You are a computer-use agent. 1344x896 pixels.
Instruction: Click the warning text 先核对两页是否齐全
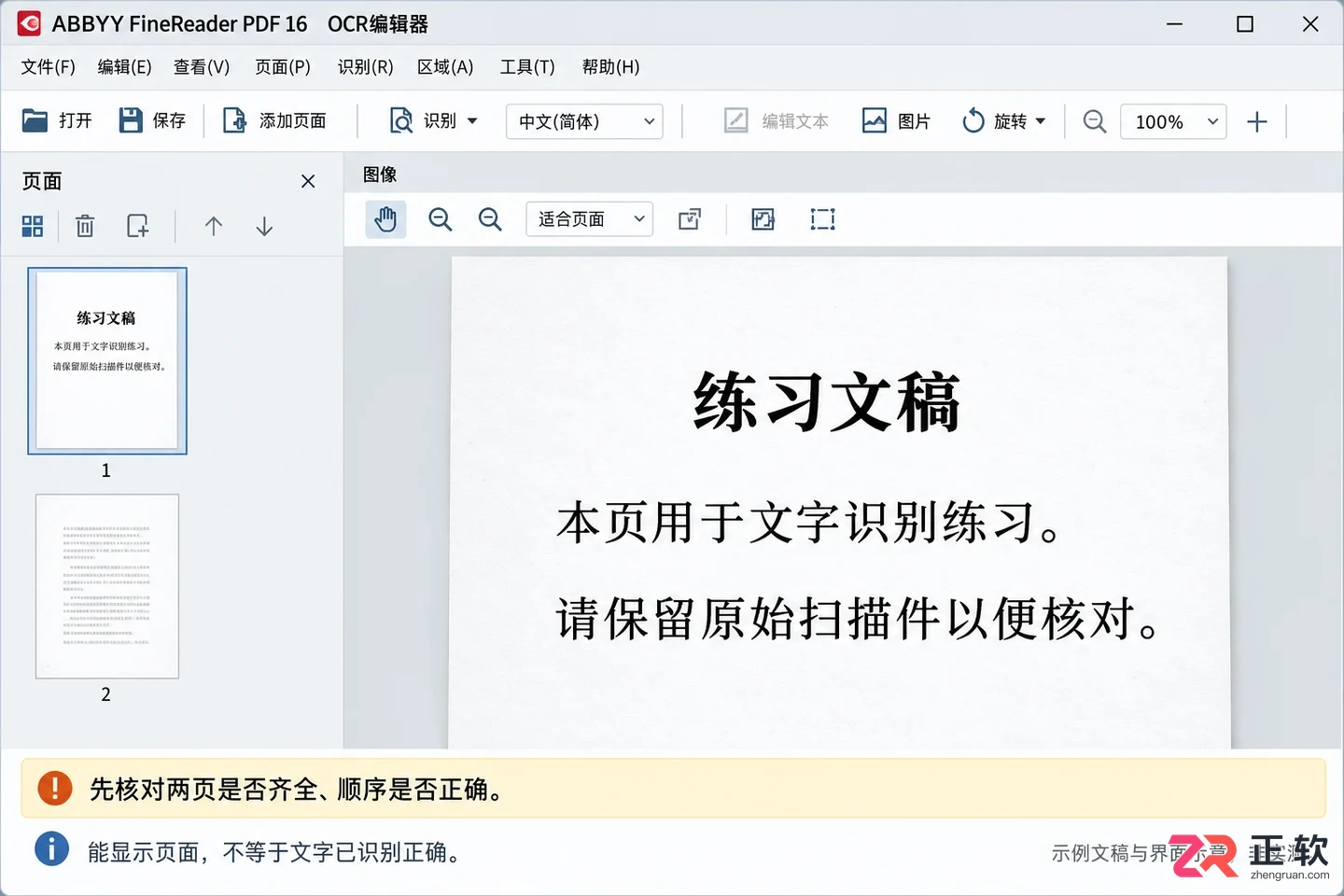[x=203, y=790]
